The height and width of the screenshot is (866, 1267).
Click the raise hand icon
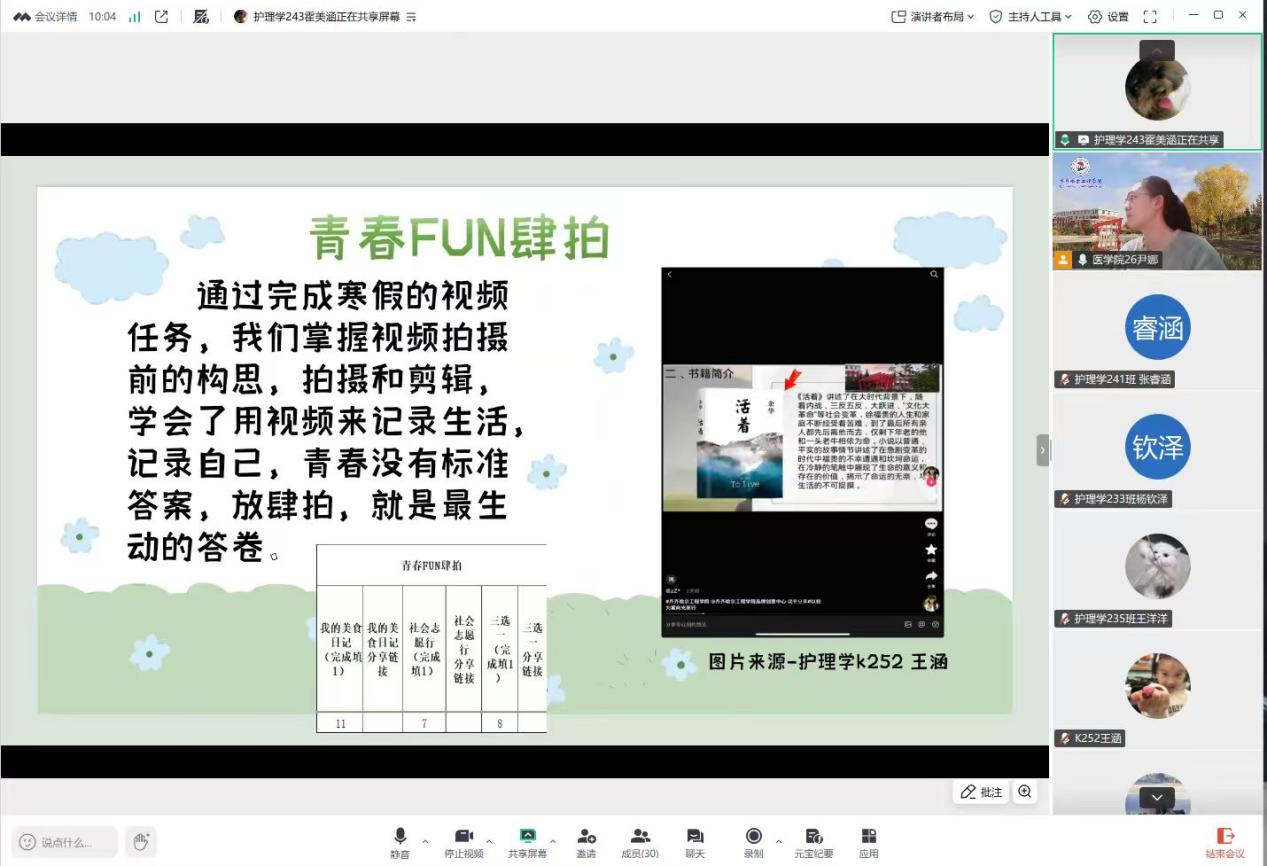pyautogui.click(x=141, y=842)
